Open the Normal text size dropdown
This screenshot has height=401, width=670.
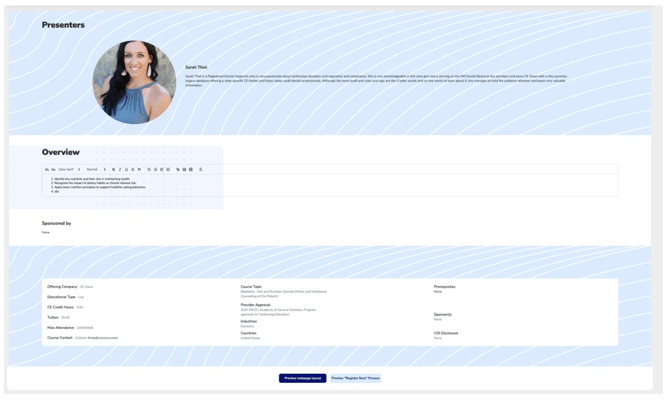[x=96, y=169]
